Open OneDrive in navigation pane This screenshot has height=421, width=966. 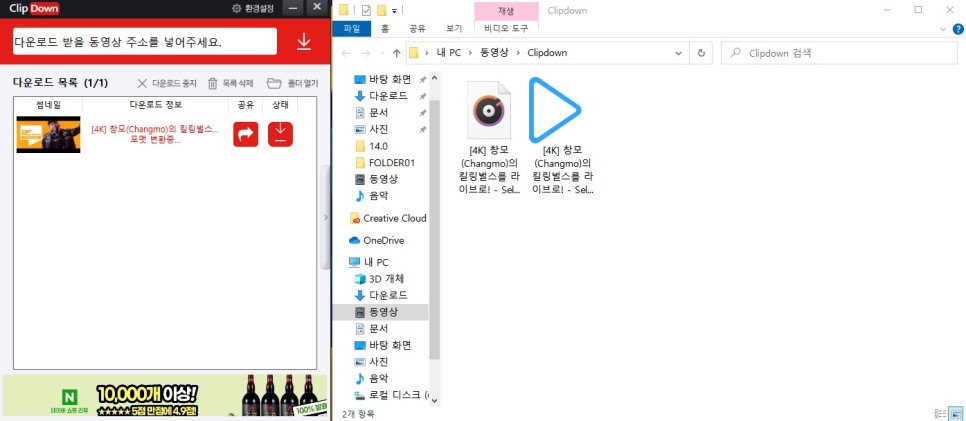coord(376,240)
